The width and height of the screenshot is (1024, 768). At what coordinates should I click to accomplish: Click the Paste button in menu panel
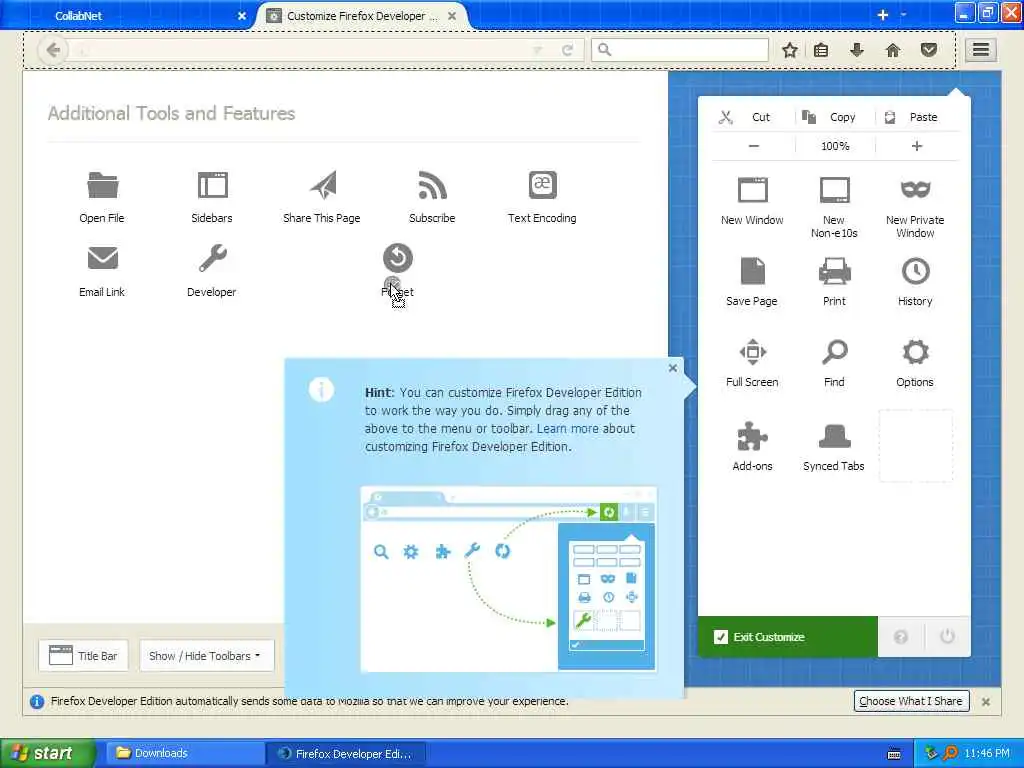coord(918,118)
